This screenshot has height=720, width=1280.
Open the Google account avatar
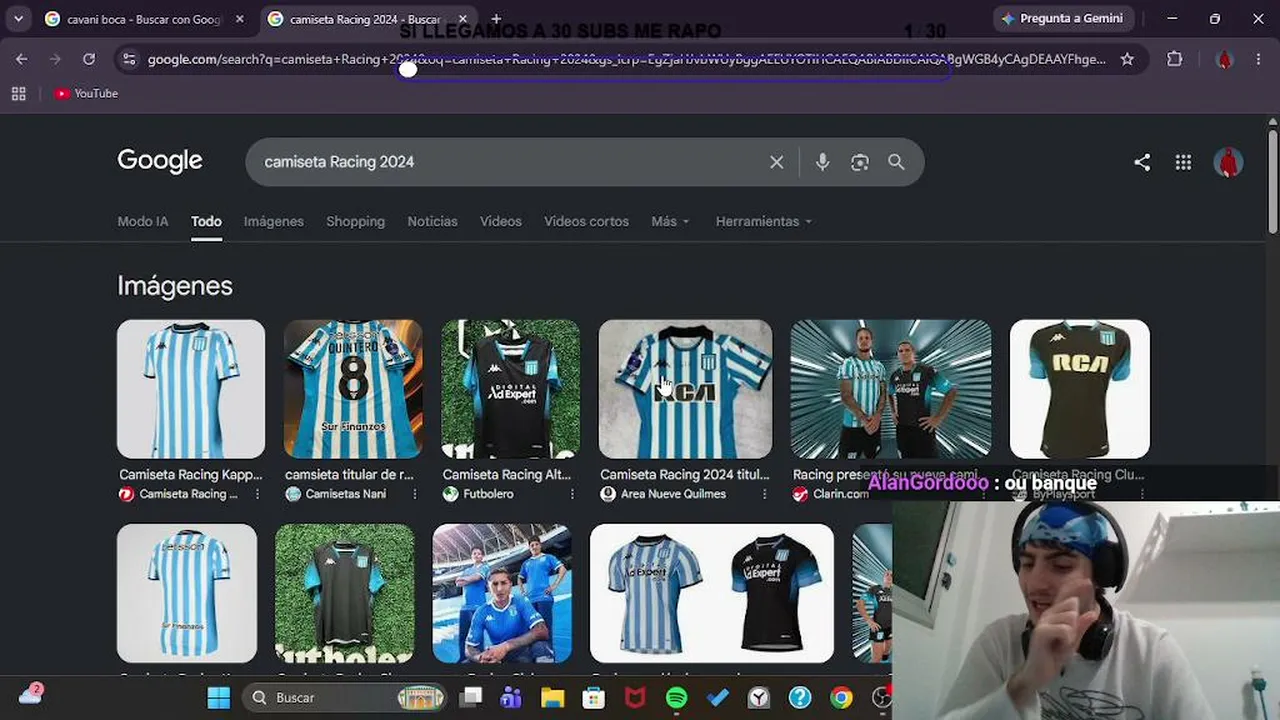[x=1228, y=162]
